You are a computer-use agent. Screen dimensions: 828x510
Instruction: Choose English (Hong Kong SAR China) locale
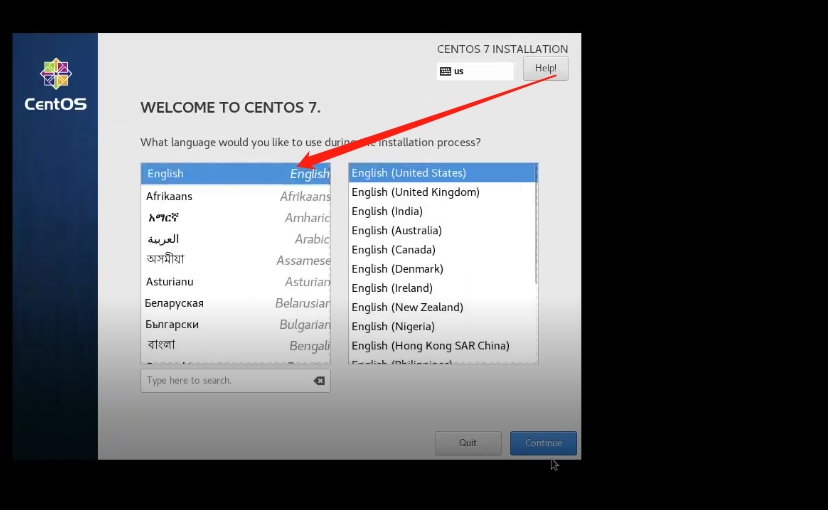(442, 346)
